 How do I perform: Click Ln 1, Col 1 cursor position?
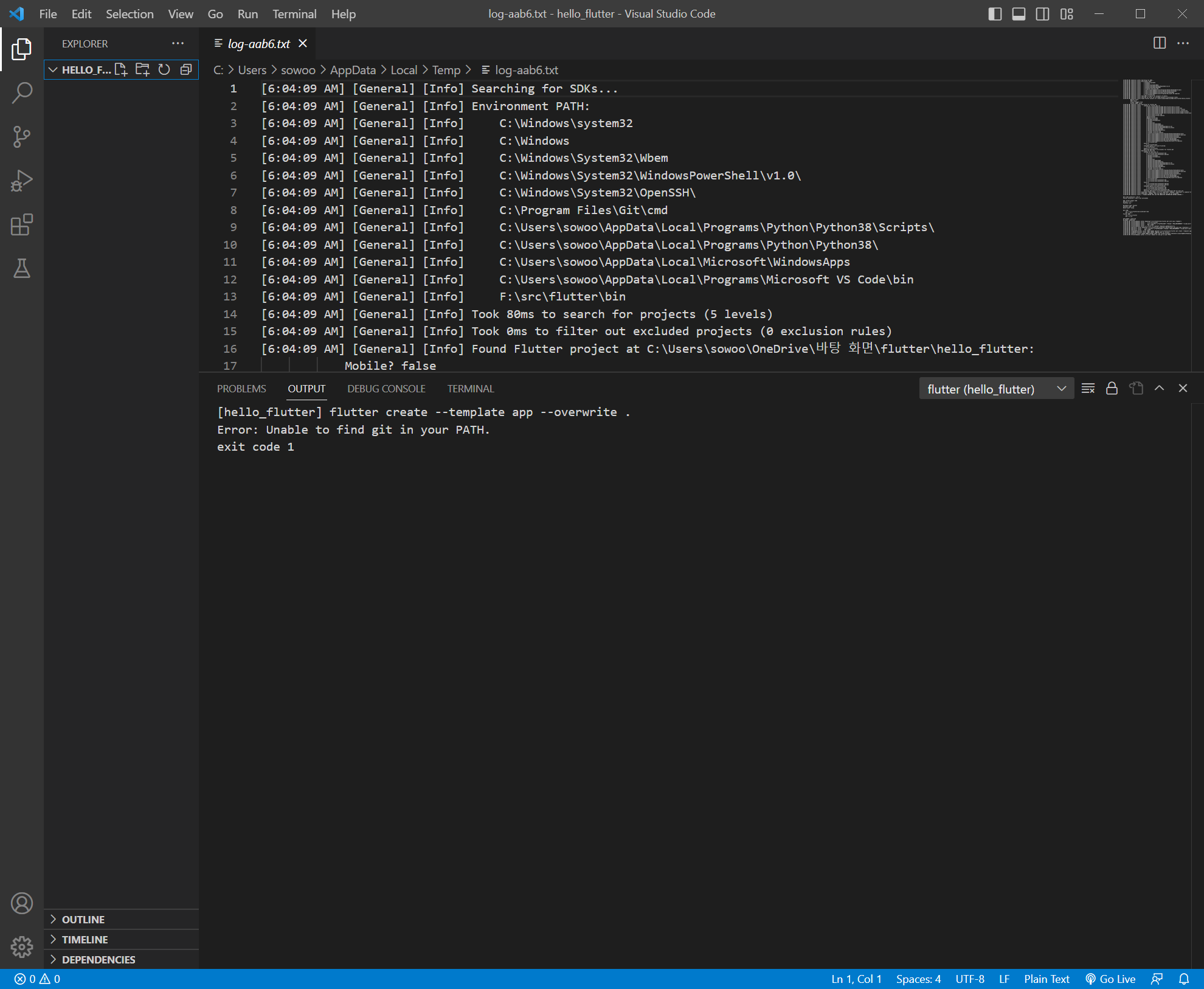[856, 979]
